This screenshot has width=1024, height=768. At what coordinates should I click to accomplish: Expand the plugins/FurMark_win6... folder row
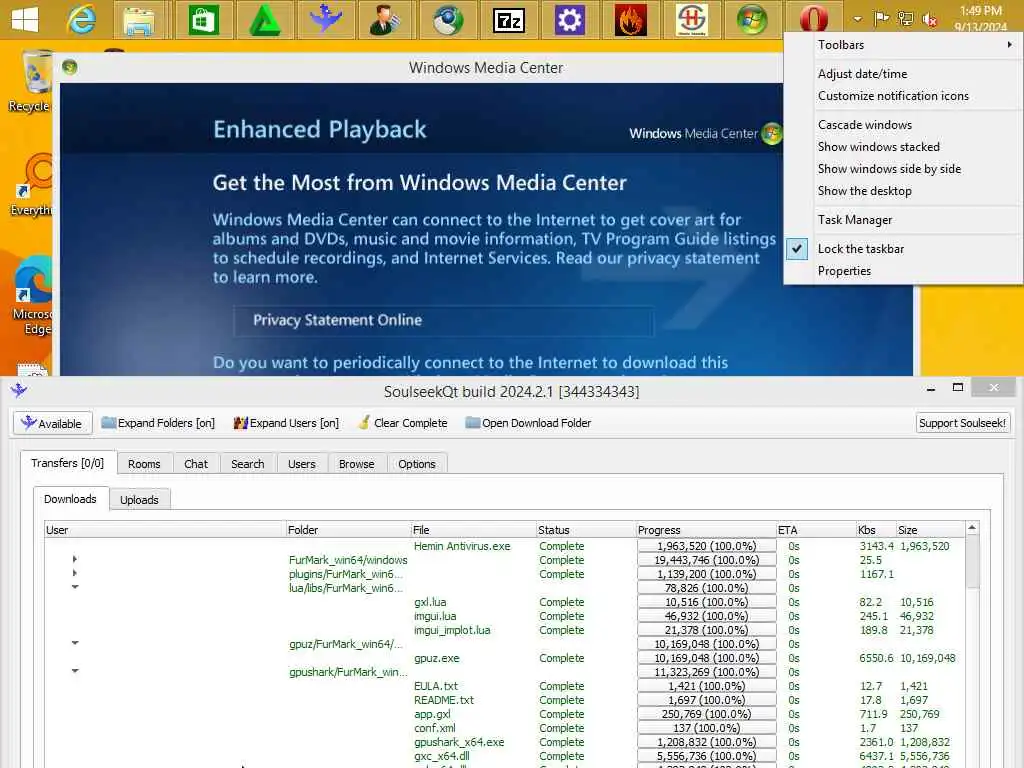coord(74,573)
